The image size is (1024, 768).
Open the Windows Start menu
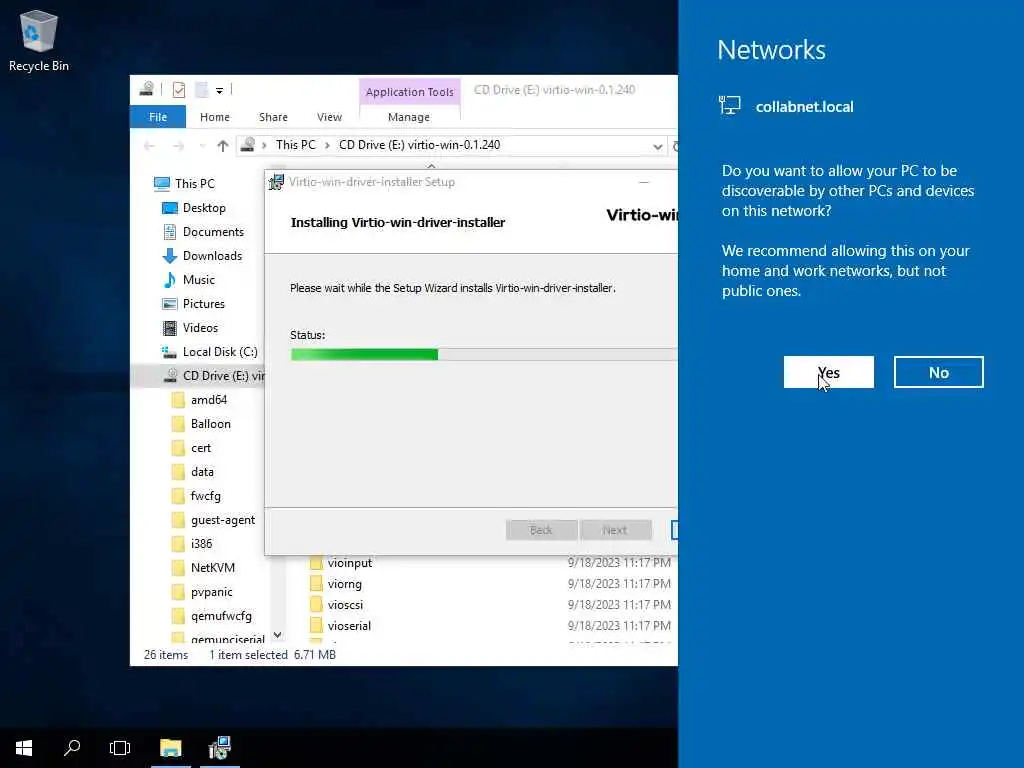tap(24, 748)
